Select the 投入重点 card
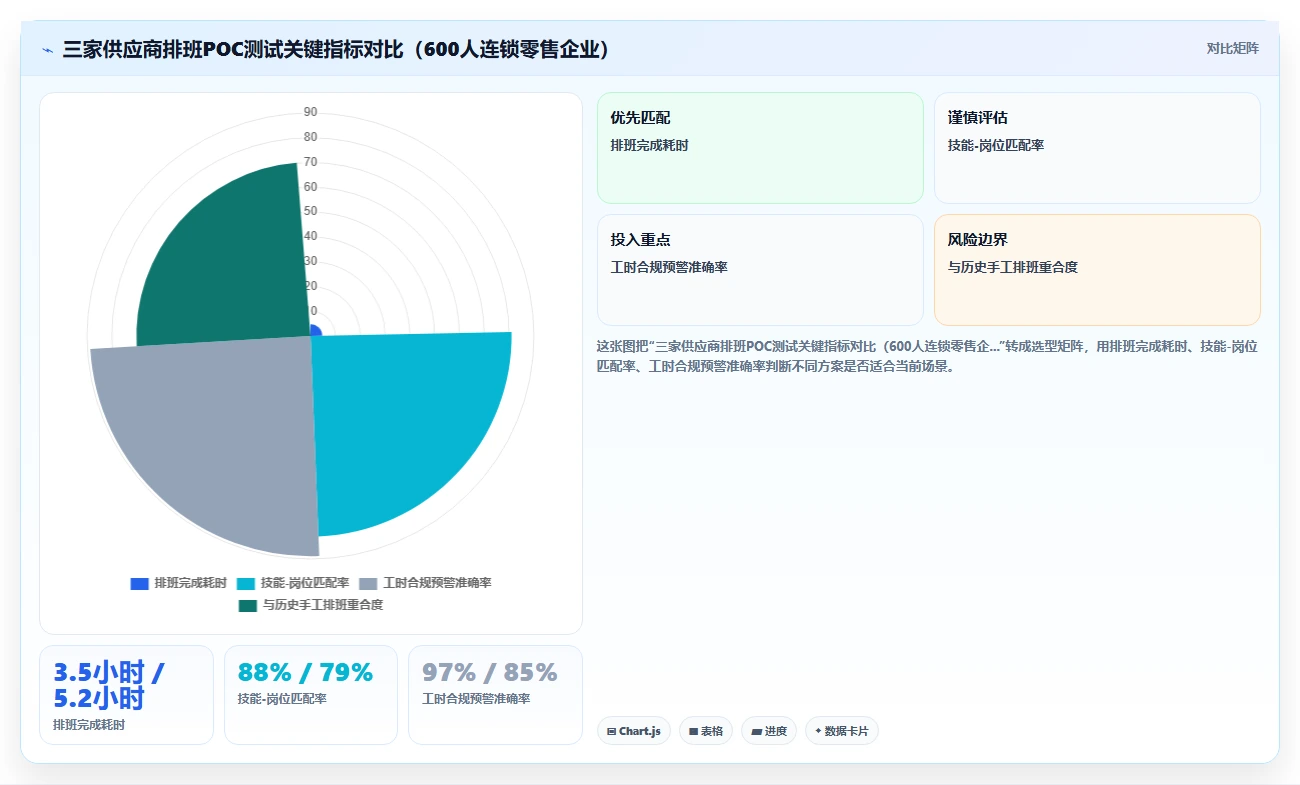 (x=760, y=270)
